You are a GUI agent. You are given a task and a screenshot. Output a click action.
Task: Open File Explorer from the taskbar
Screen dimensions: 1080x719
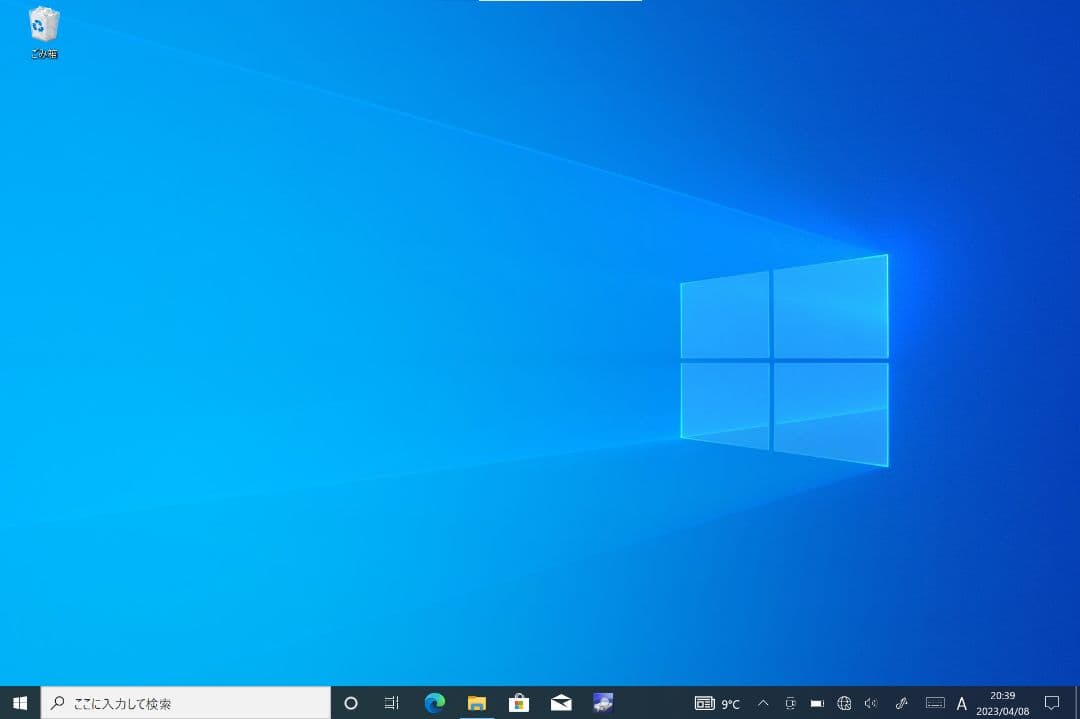pos(476,703)
